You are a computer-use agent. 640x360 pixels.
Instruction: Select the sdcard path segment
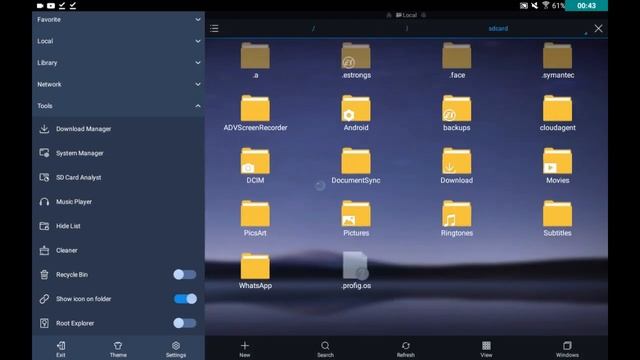pyautogui.click(x=498, y=29)
